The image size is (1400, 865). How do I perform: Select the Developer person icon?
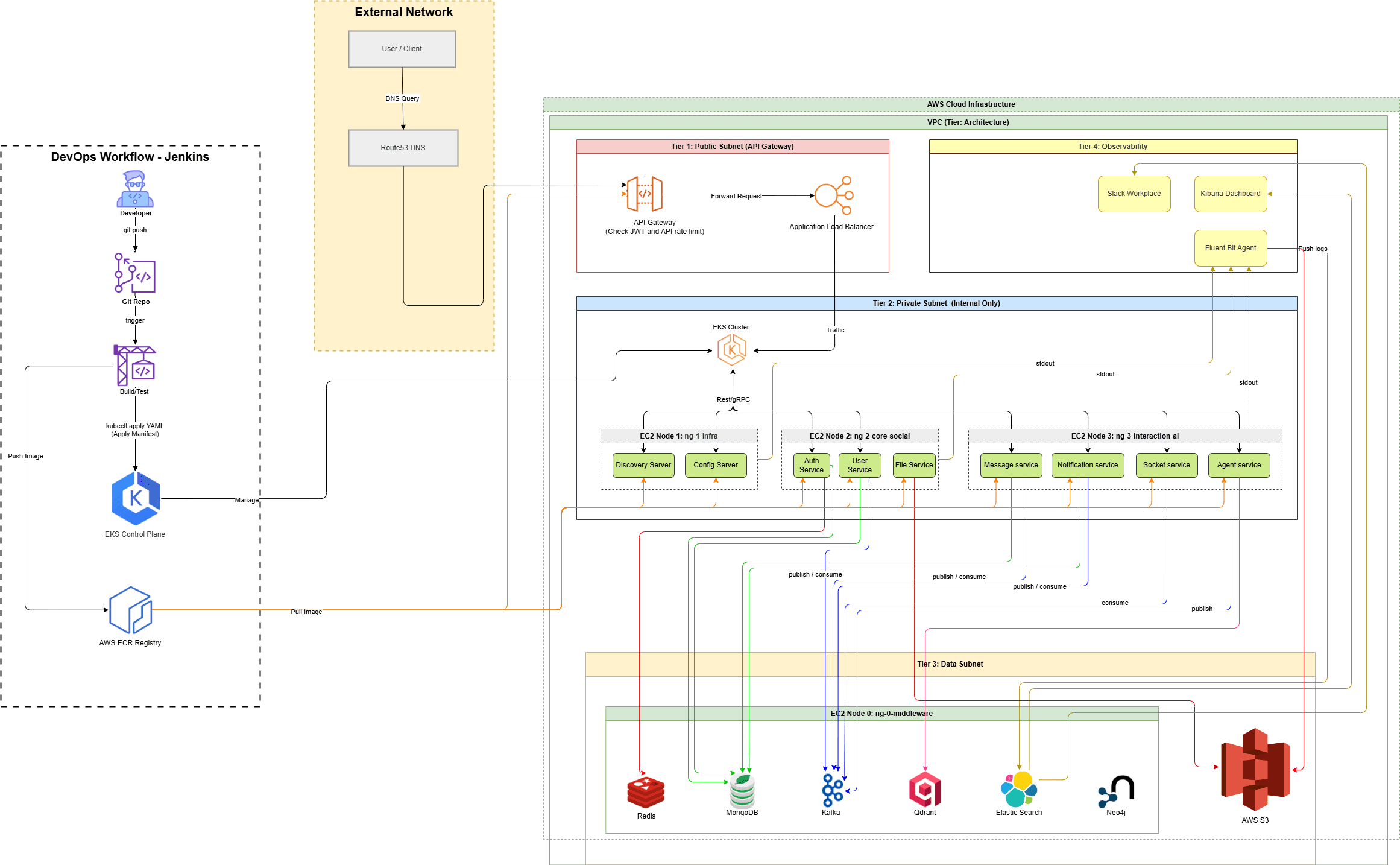[135, 189]
